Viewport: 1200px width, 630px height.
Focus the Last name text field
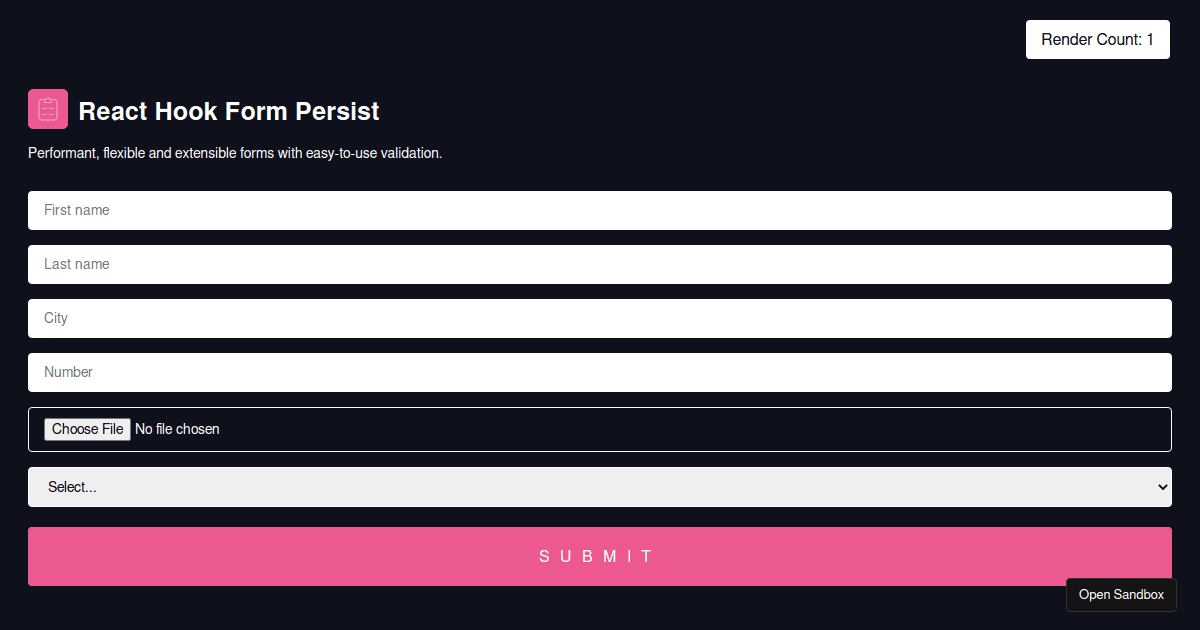point(600,264)
